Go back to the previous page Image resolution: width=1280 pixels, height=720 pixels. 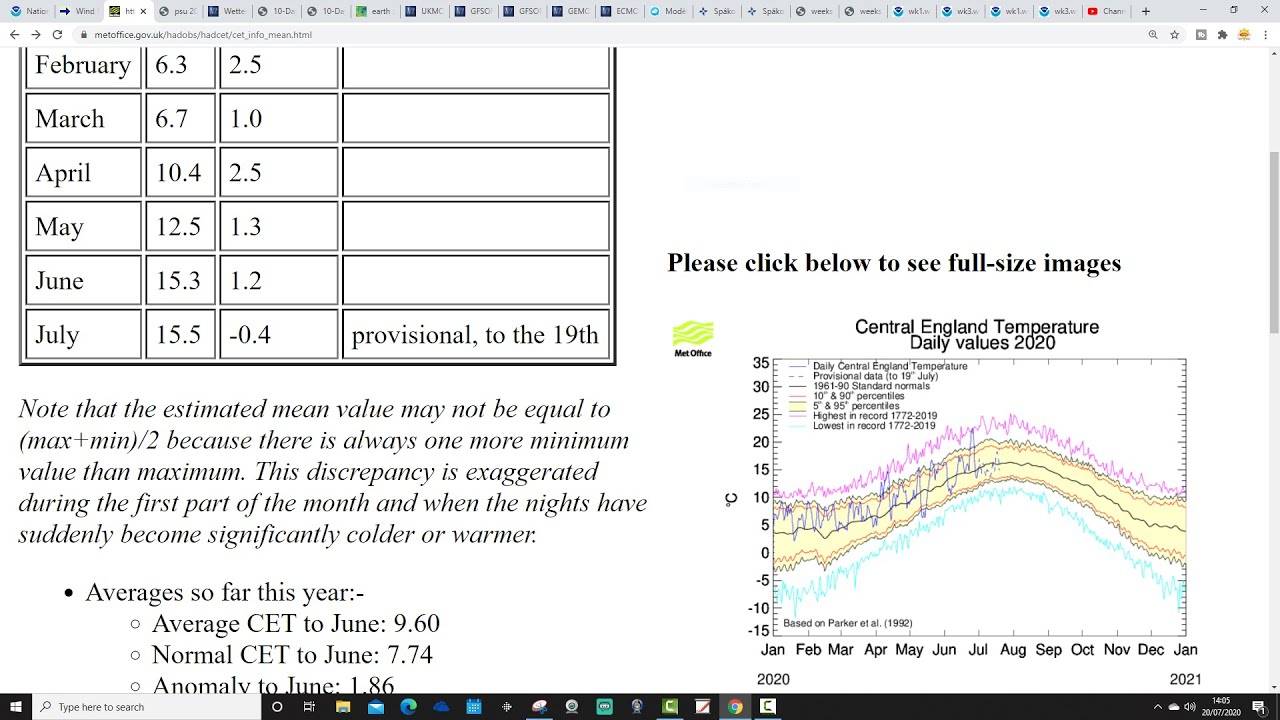(x=14, y=34)
